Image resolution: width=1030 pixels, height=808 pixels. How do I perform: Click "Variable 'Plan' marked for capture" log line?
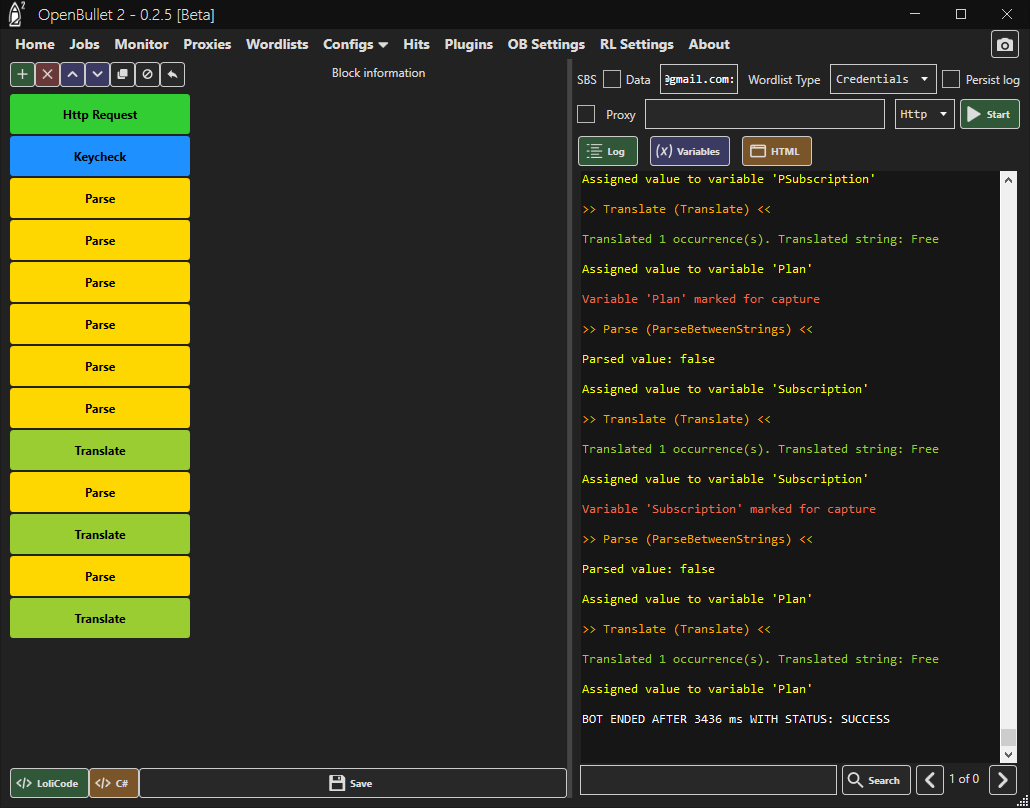pos(701,299)
